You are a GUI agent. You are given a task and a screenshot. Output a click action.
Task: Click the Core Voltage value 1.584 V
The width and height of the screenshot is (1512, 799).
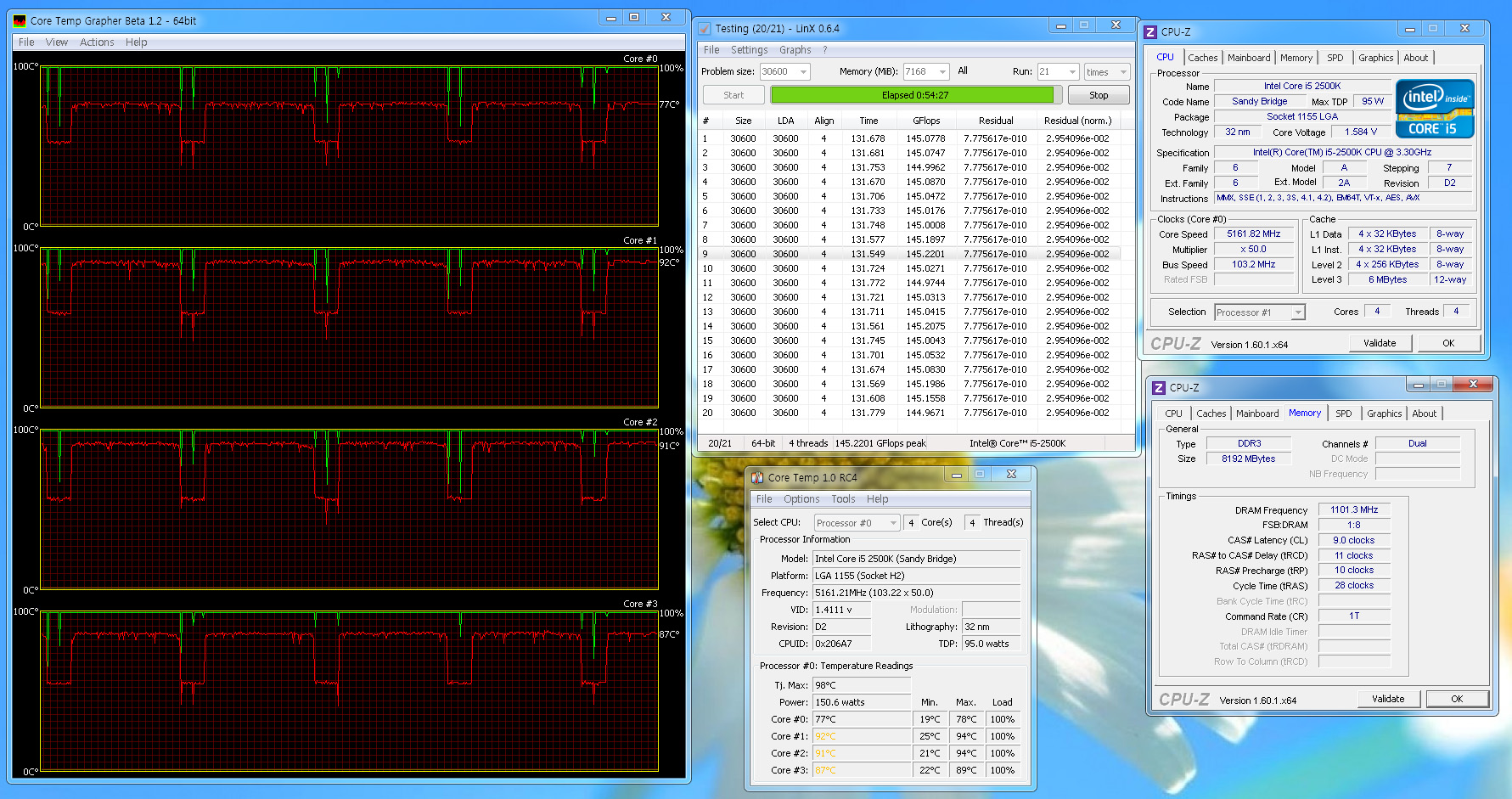[1360, 132]
